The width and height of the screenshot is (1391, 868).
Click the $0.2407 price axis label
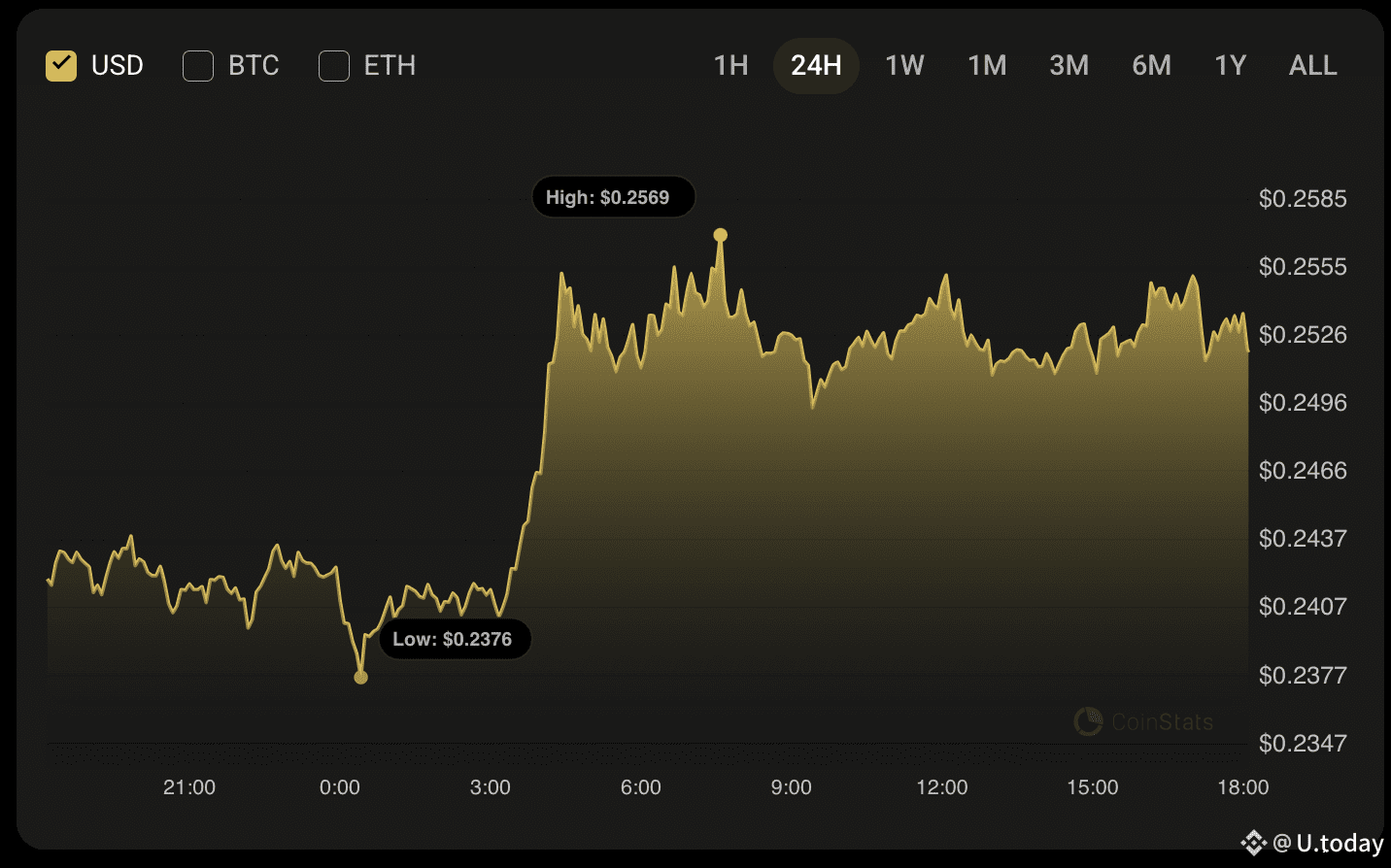[1303, 607]
